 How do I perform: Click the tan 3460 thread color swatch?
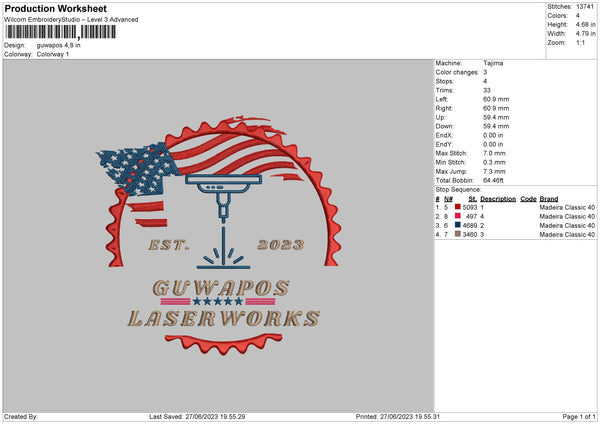(458, 234)
